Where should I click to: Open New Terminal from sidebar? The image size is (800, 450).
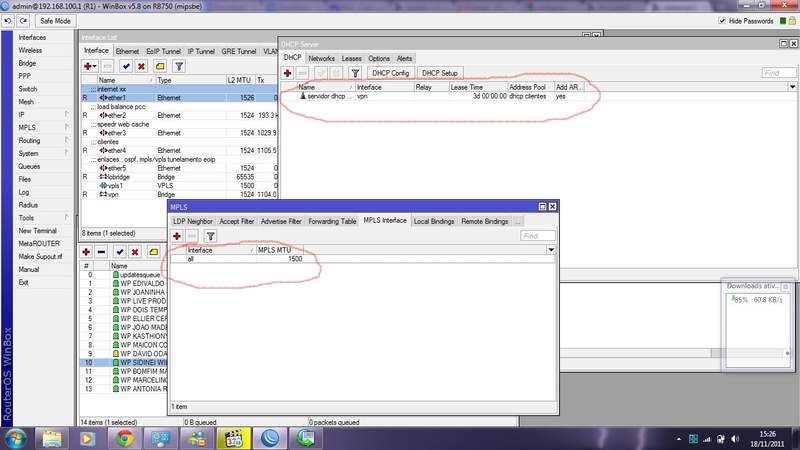37,231
